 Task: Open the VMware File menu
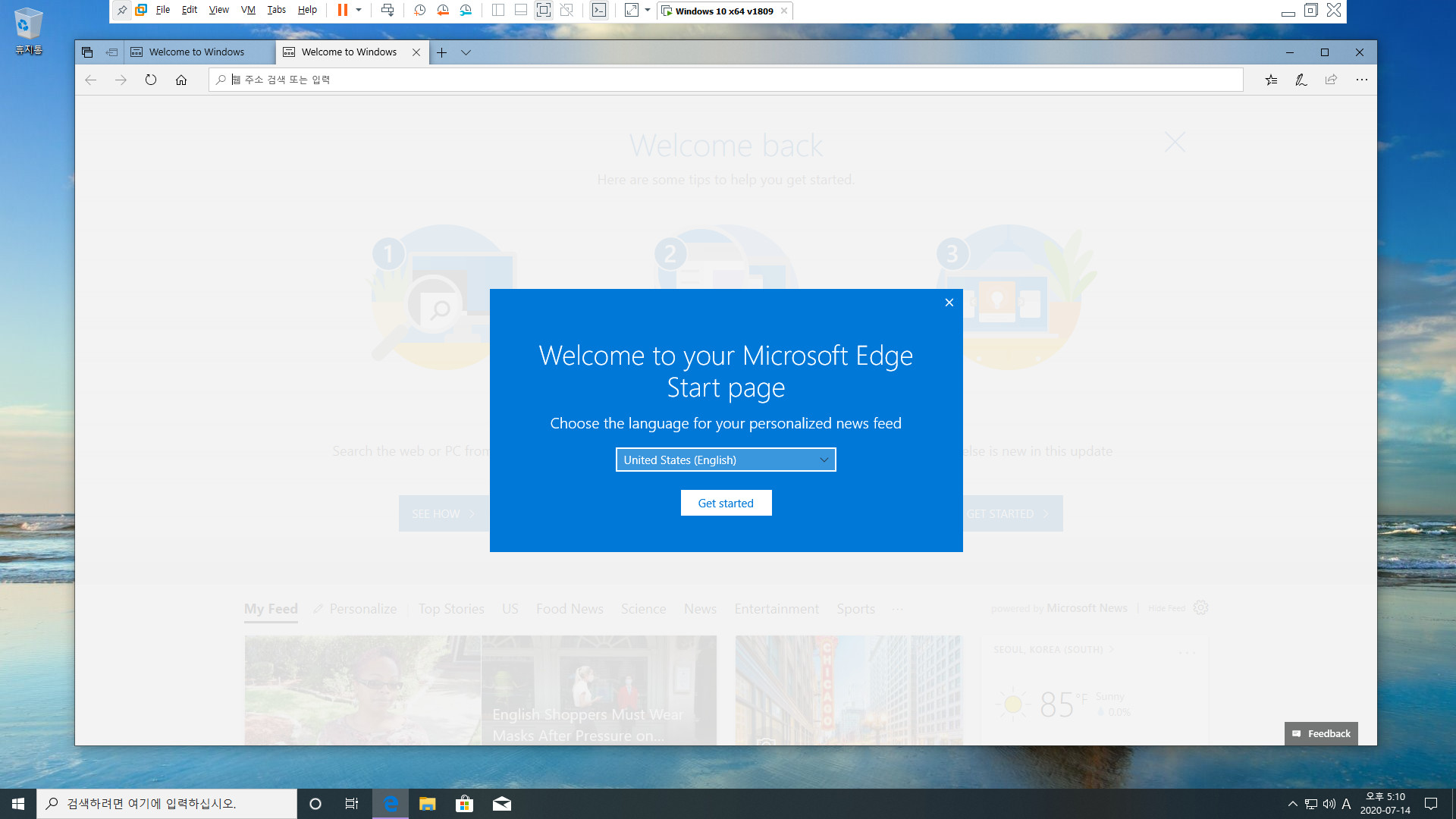click(163, 11)
